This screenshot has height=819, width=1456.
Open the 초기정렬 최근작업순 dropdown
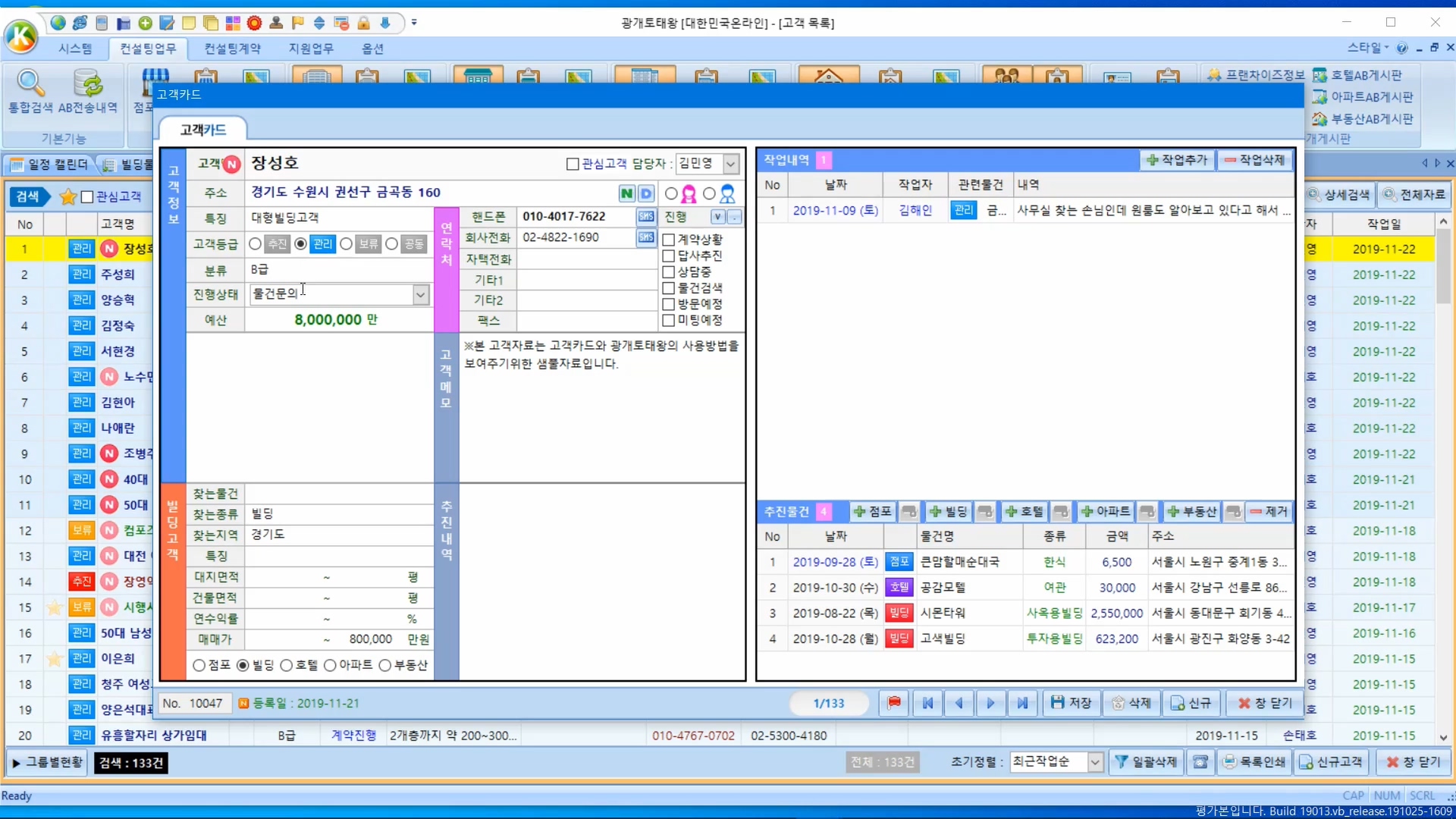point(1094,762)
